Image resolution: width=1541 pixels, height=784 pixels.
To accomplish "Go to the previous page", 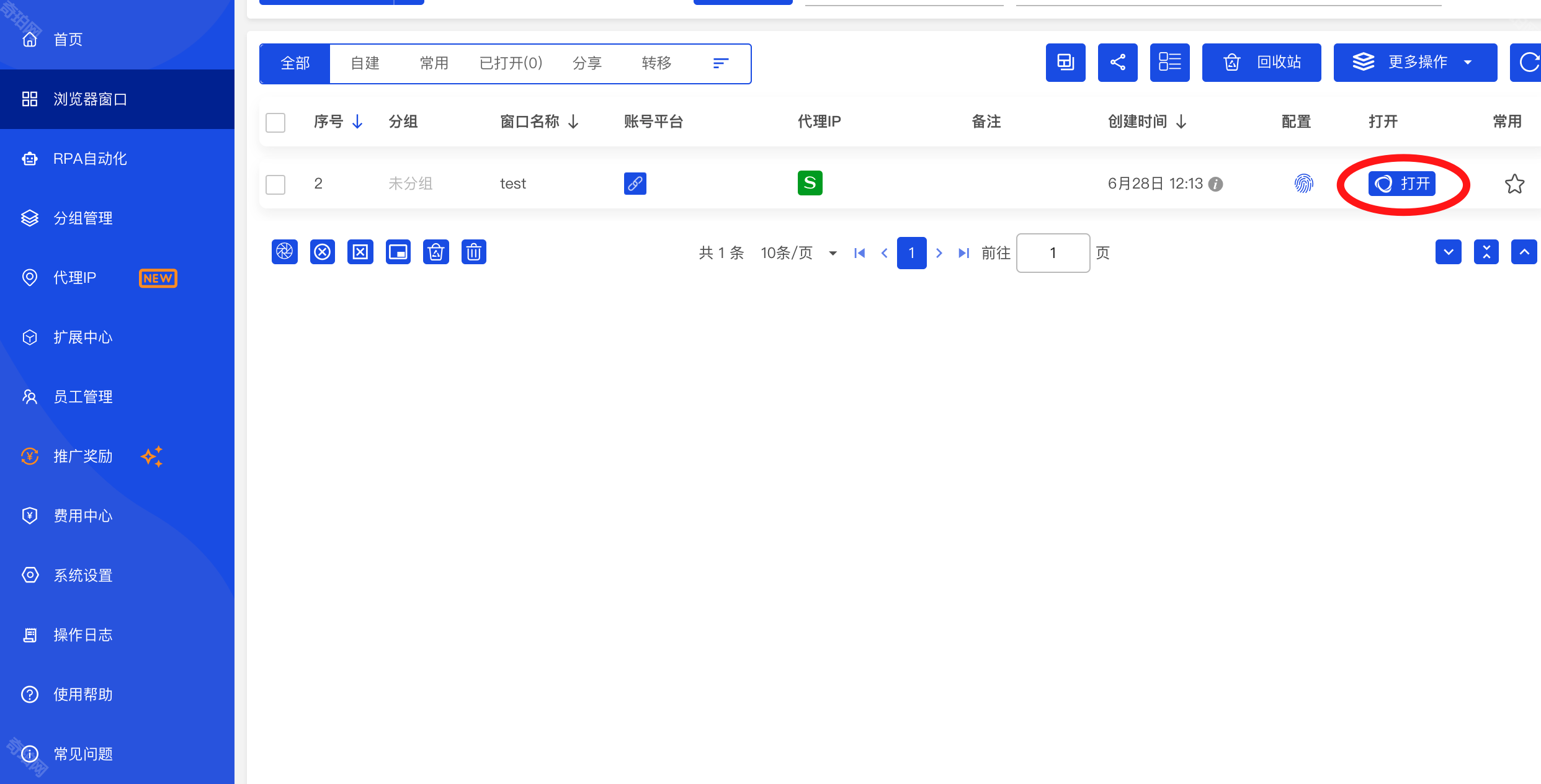I will (885, 253).
